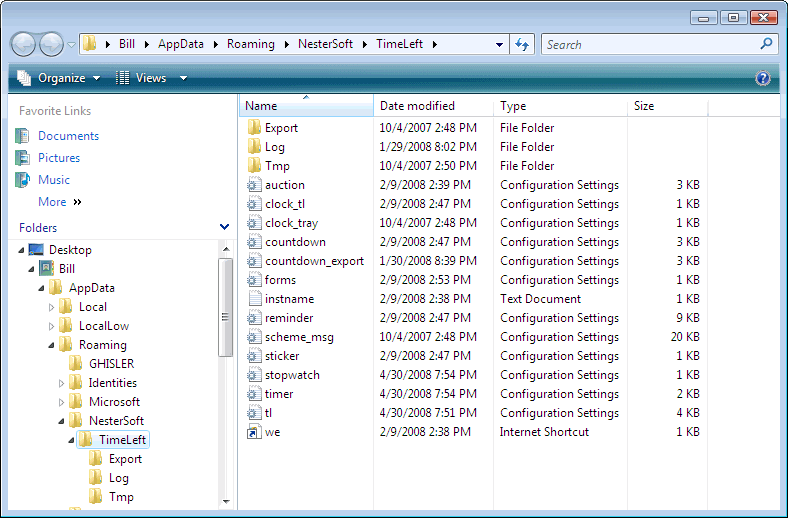Expand the Microsoft folder in tree
788x518 pixels.
[61, 402]
